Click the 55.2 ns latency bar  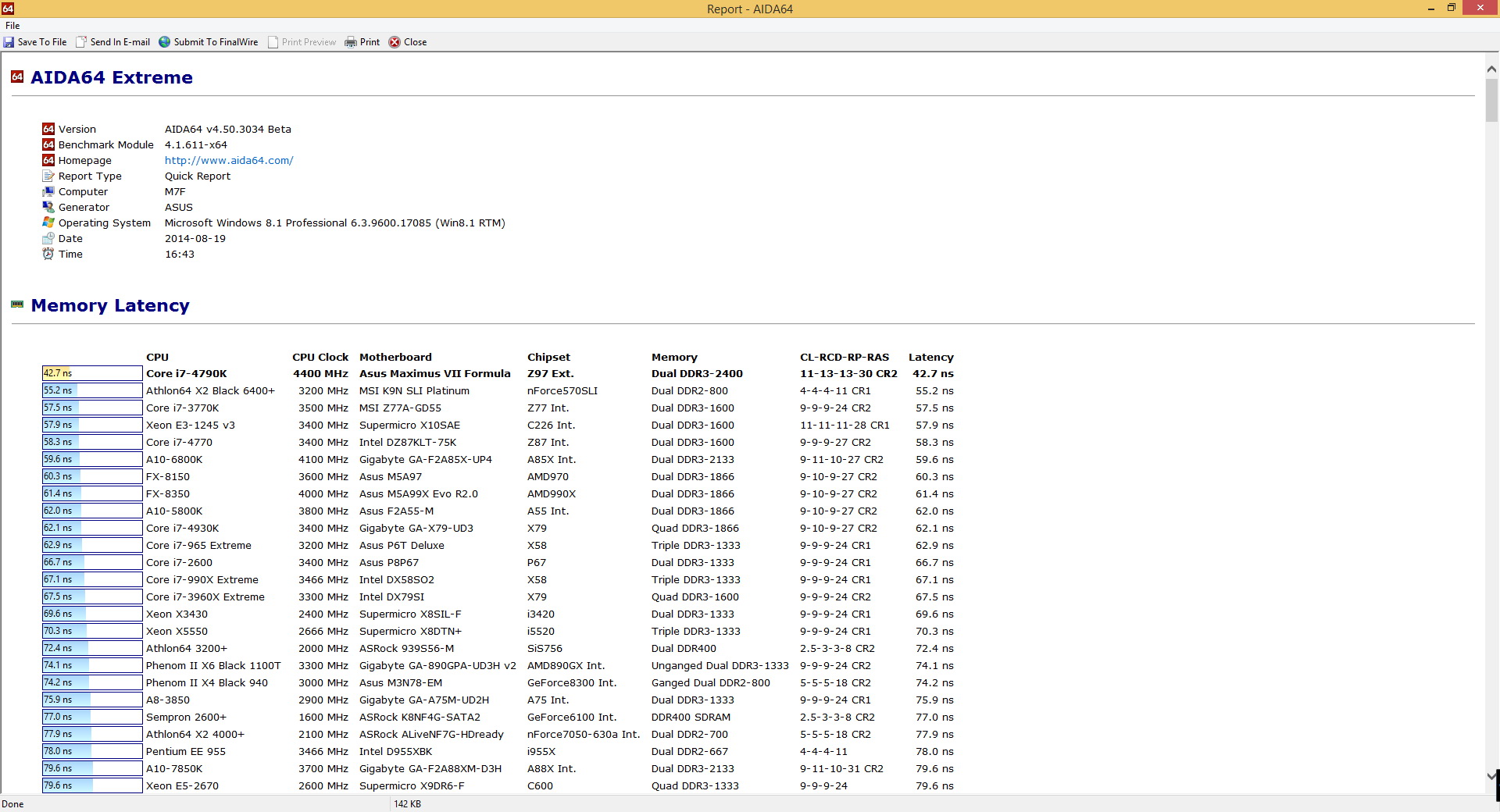tap(92, 390)
